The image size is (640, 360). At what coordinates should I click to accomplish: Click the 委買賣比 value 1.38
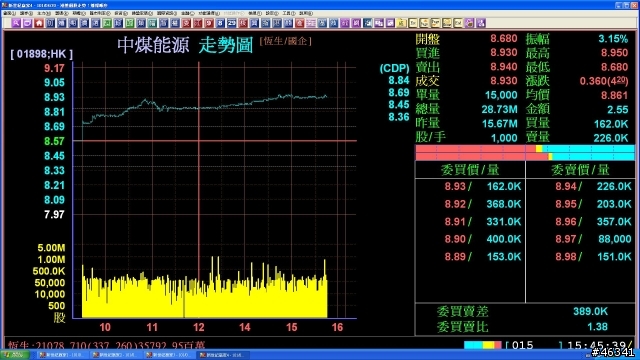pyautogui.click(x=597, y=327)
